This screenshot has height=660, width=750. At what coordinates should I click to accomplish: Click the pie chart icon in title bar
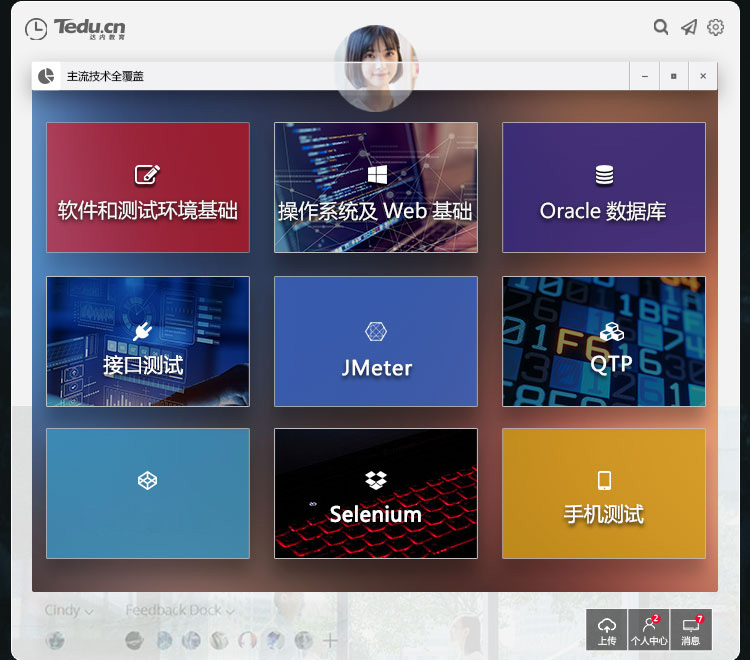click(46, 76)
